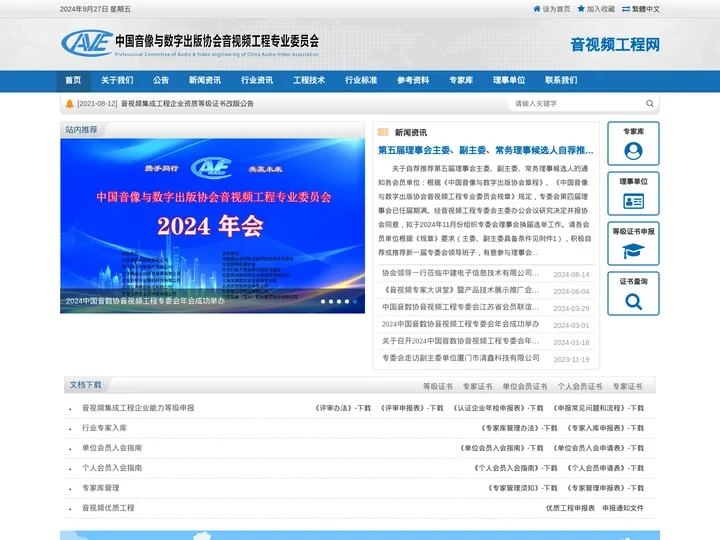This screenshot has height=540, width=720.
Task: Download 《专家管理申报表》 document
Action: pos(605,488)
